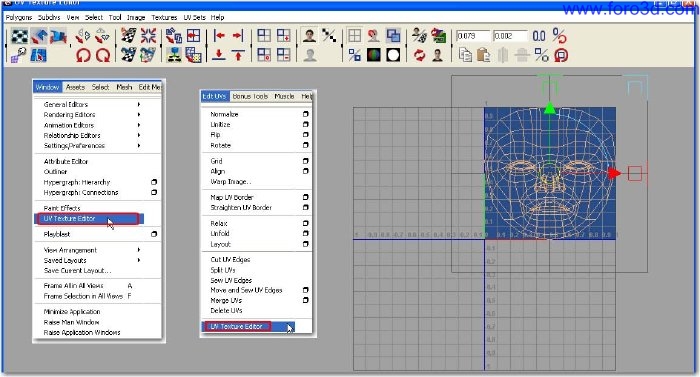Click the Remove Selected from isolate set icon
This screenshot has height=377, width=700.
283,55
